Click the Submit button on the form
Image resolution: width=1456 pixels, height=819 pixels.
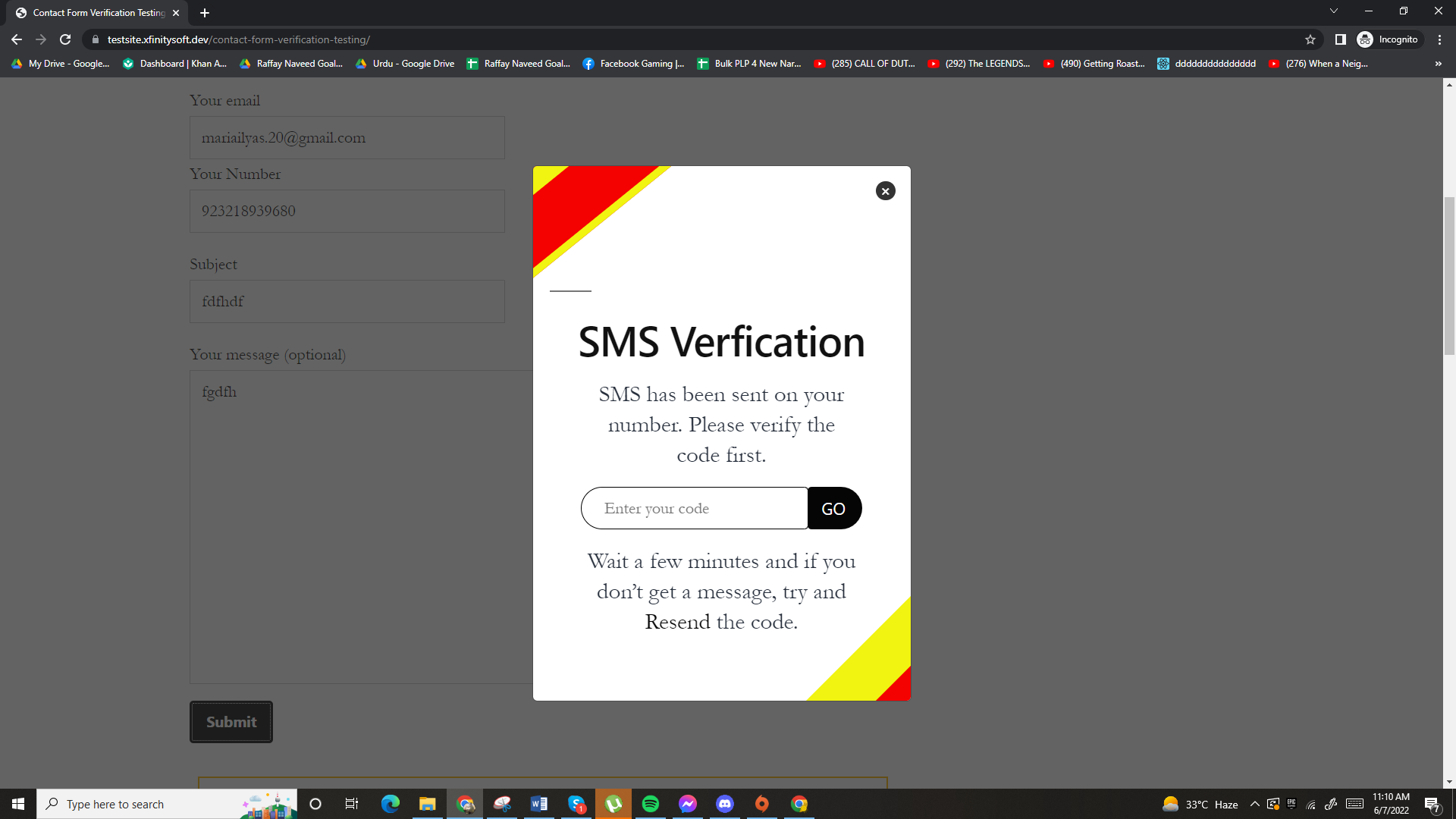click(x=231, y=721)
